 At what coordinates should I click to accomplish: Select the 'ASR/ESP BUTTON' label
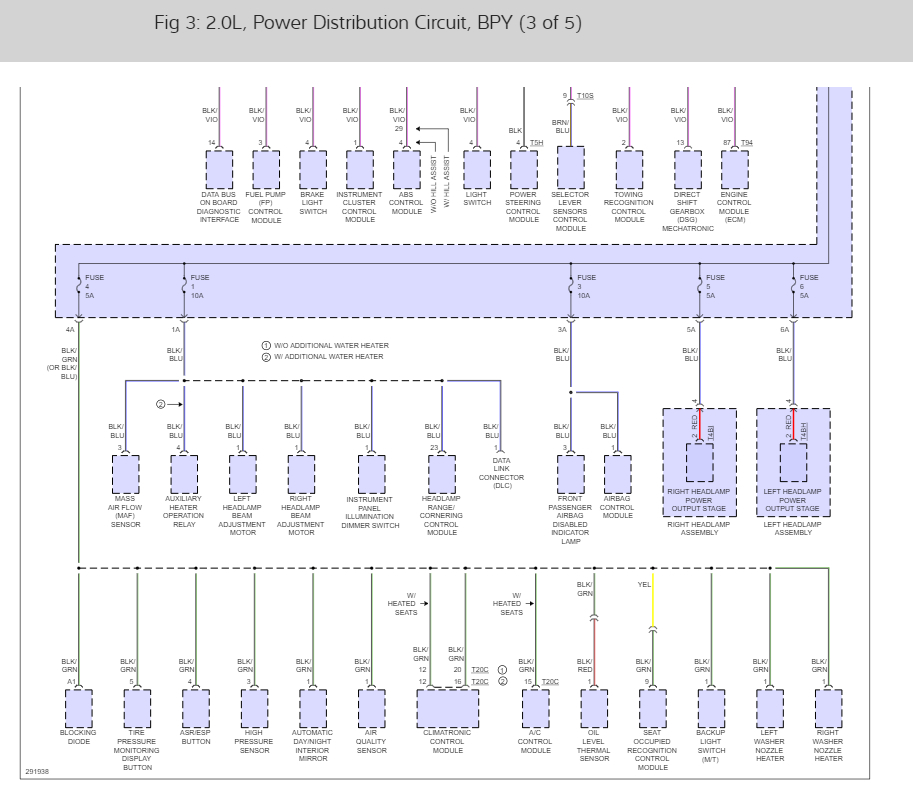pos(196,737)
